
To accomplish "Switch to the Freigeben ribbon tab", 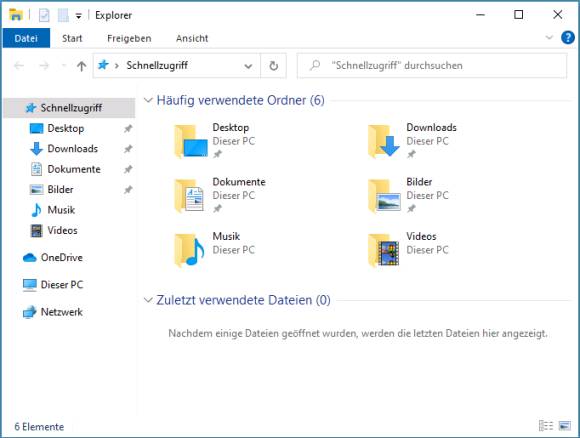I will [129, 38].
